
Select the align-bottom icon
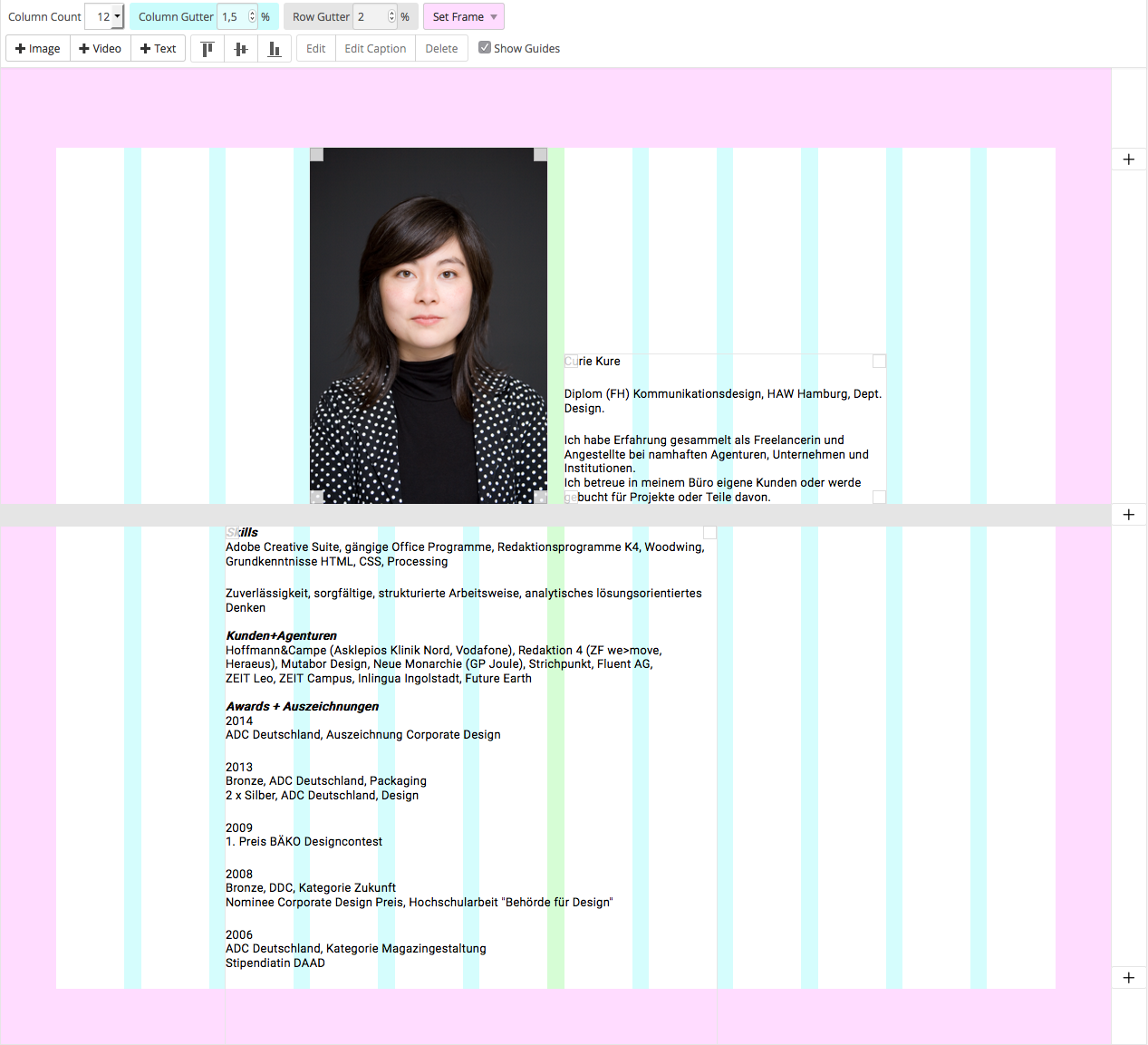click(x=274, y=48)
